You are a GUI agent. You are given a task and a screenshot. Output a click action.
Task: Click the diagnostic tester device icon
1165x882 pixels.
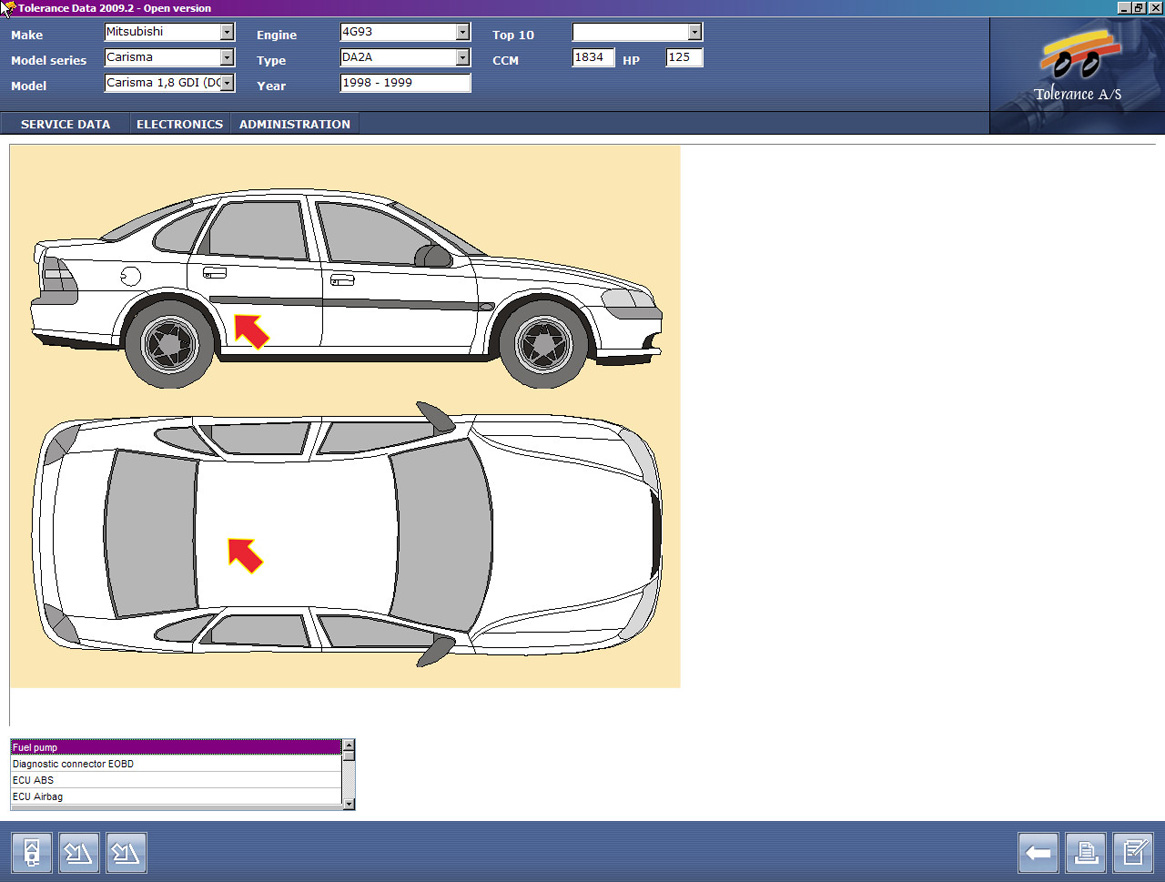point(32,853)
